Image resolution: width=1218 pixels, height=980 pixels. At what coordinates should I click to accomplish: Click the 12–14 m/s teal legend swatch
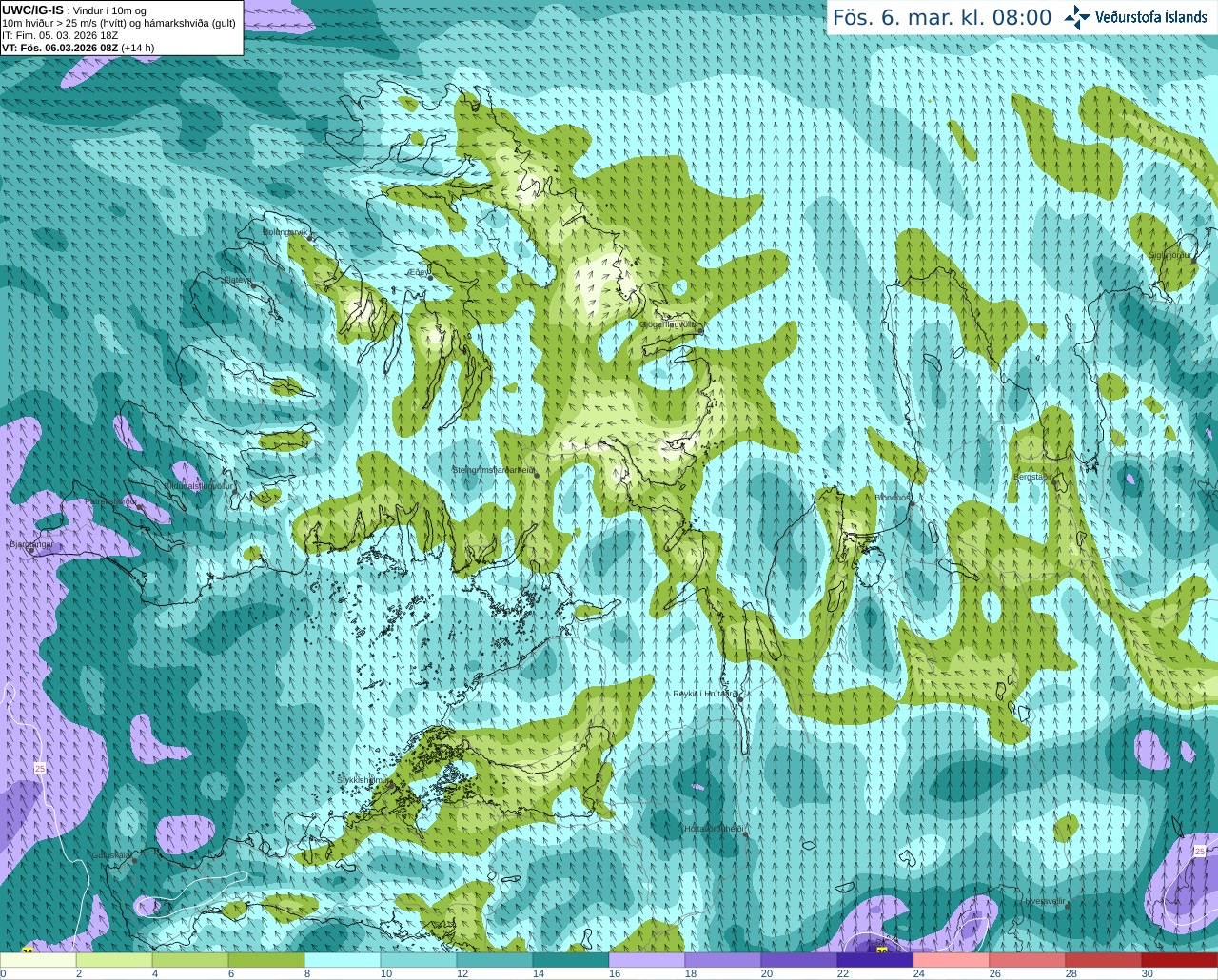(495, 960)
